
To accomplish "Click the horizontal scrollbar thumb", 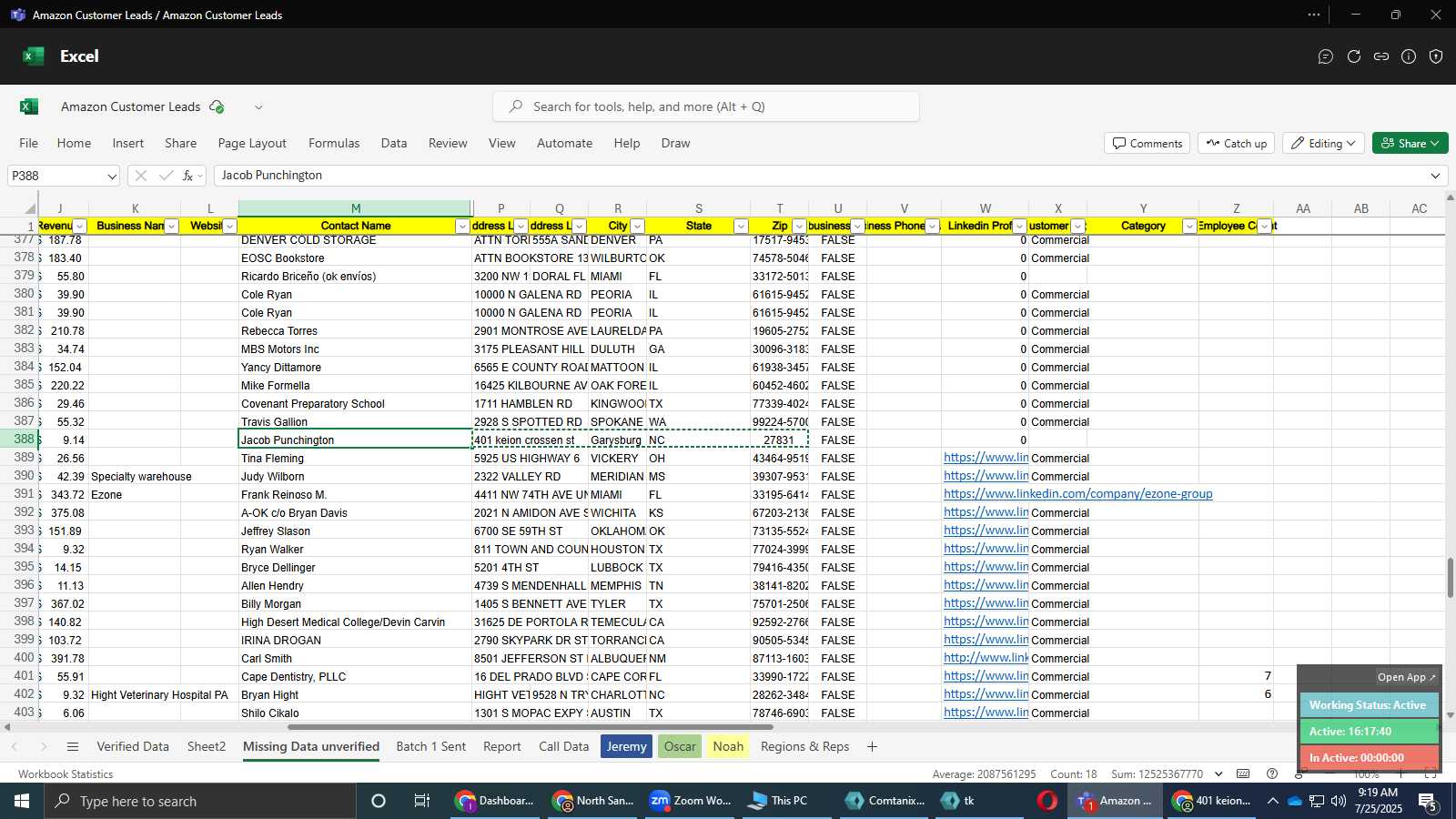I will (x=530, y=727).
